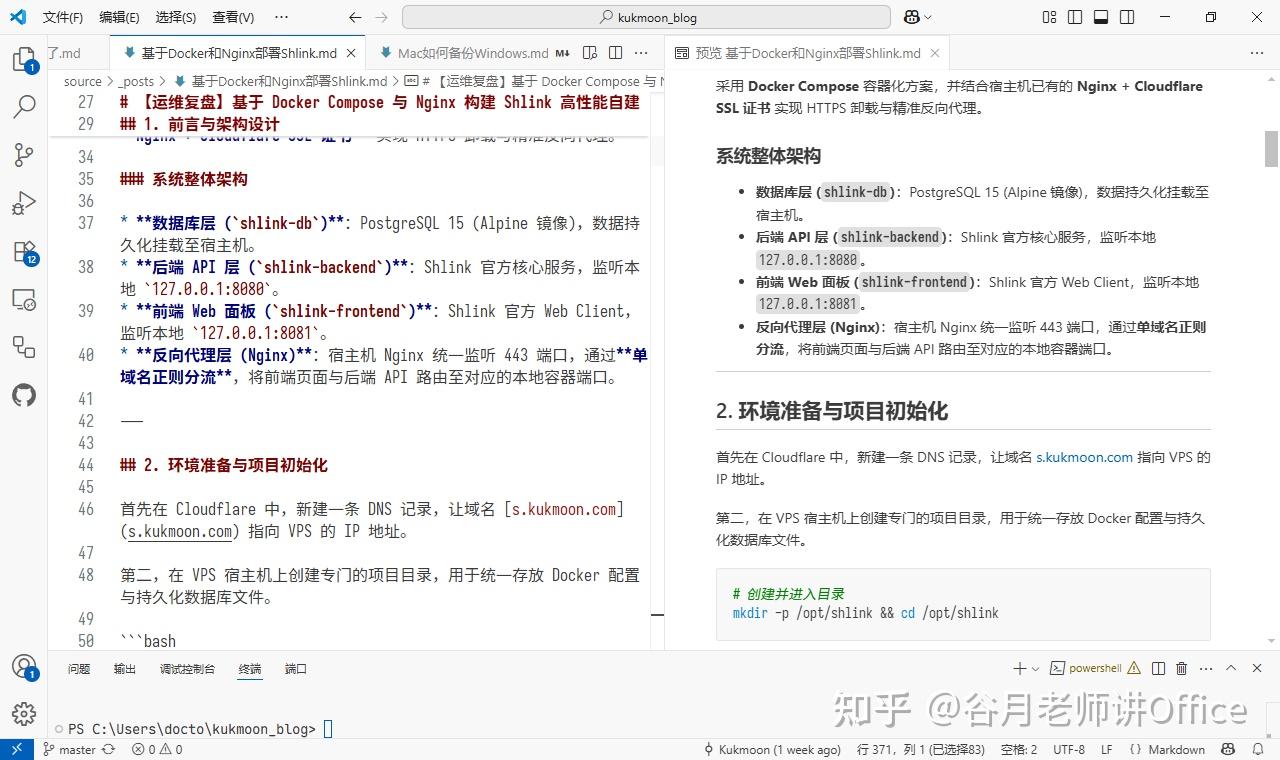Open the Remote Explorer view
The width and height of the screenshot is (1280, 760).
[24, 299]
